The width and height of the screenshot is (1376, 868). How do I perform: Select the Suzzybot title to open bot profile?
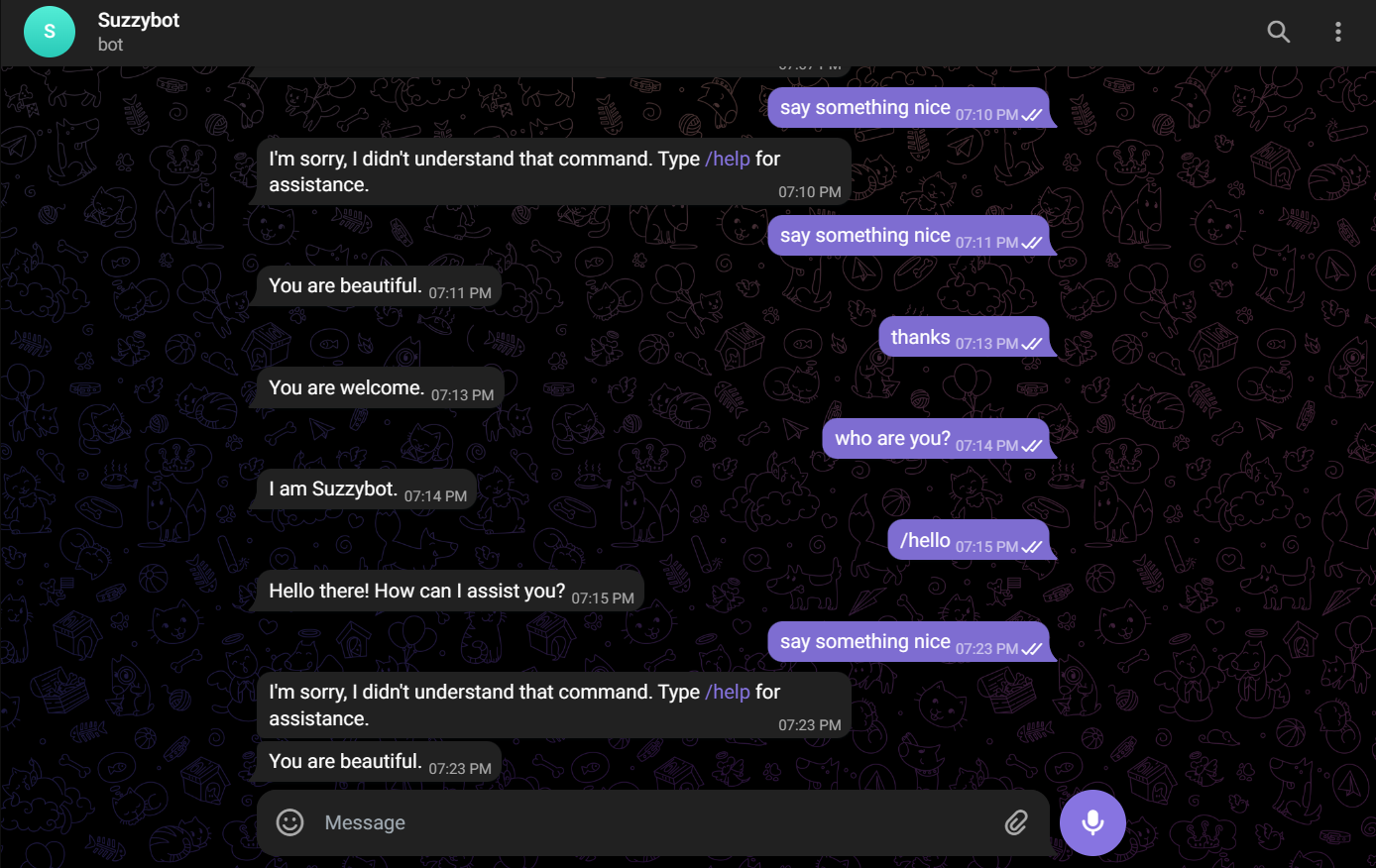(x=138, y=19)
